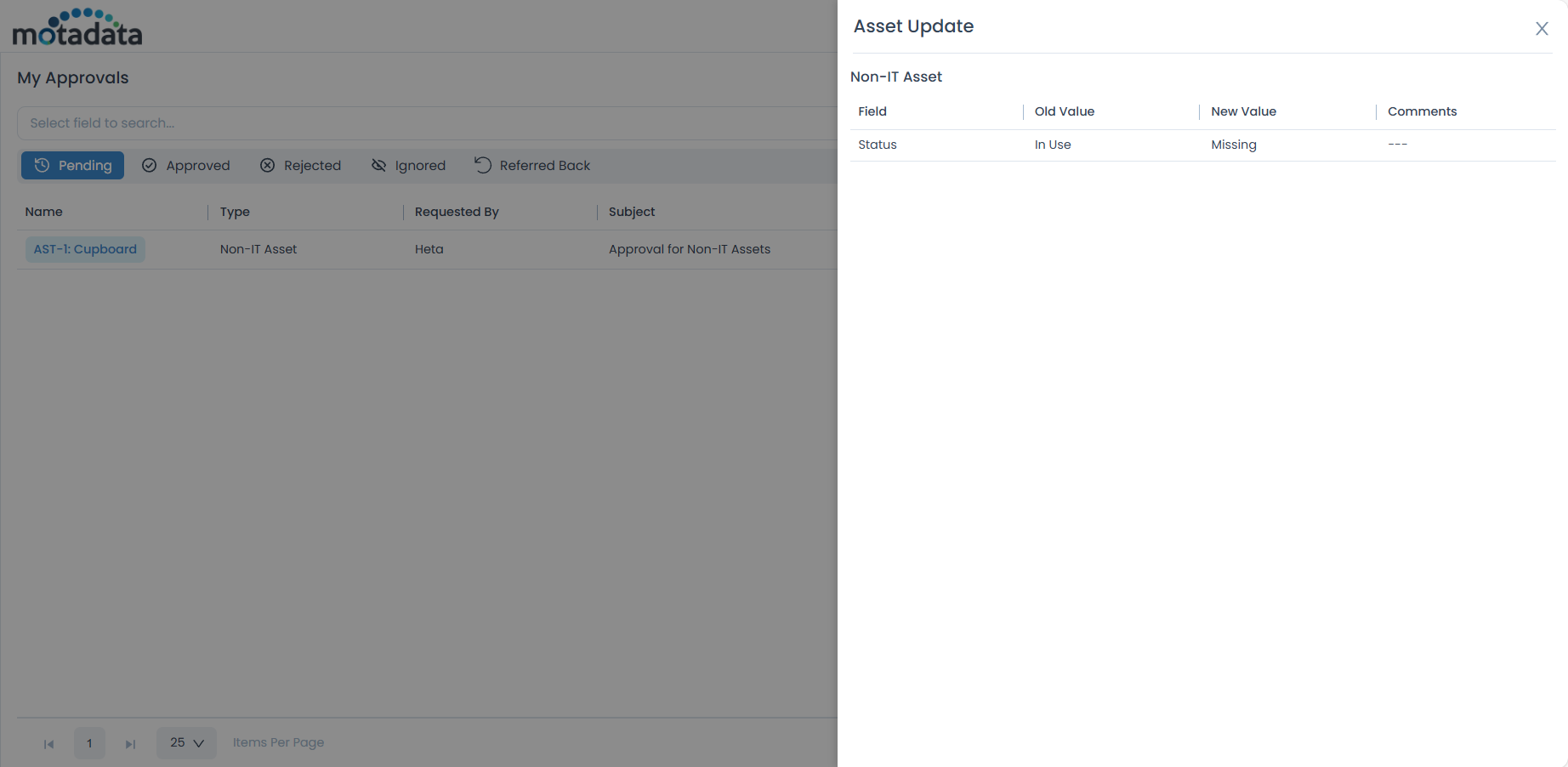This screenshot has width=1568, height=767.
Task: Click the Type column header
Action: (235, 212)
